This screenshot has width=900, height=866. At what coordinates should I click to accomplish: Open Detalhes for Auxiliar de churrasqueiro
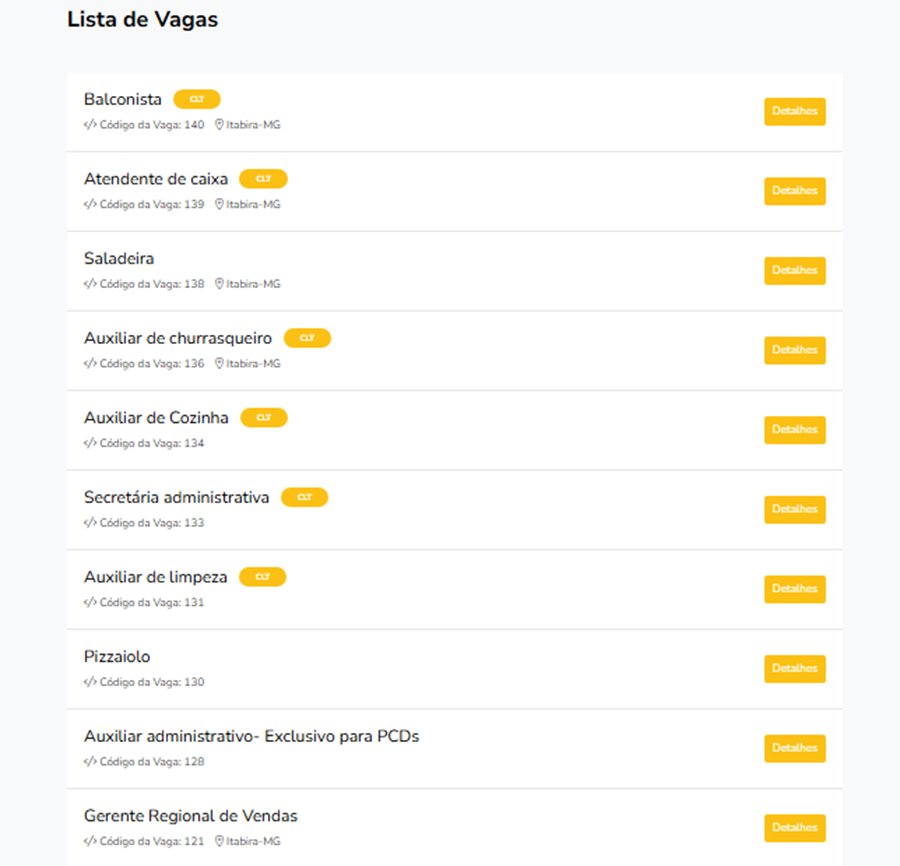[x=794, y=350]
